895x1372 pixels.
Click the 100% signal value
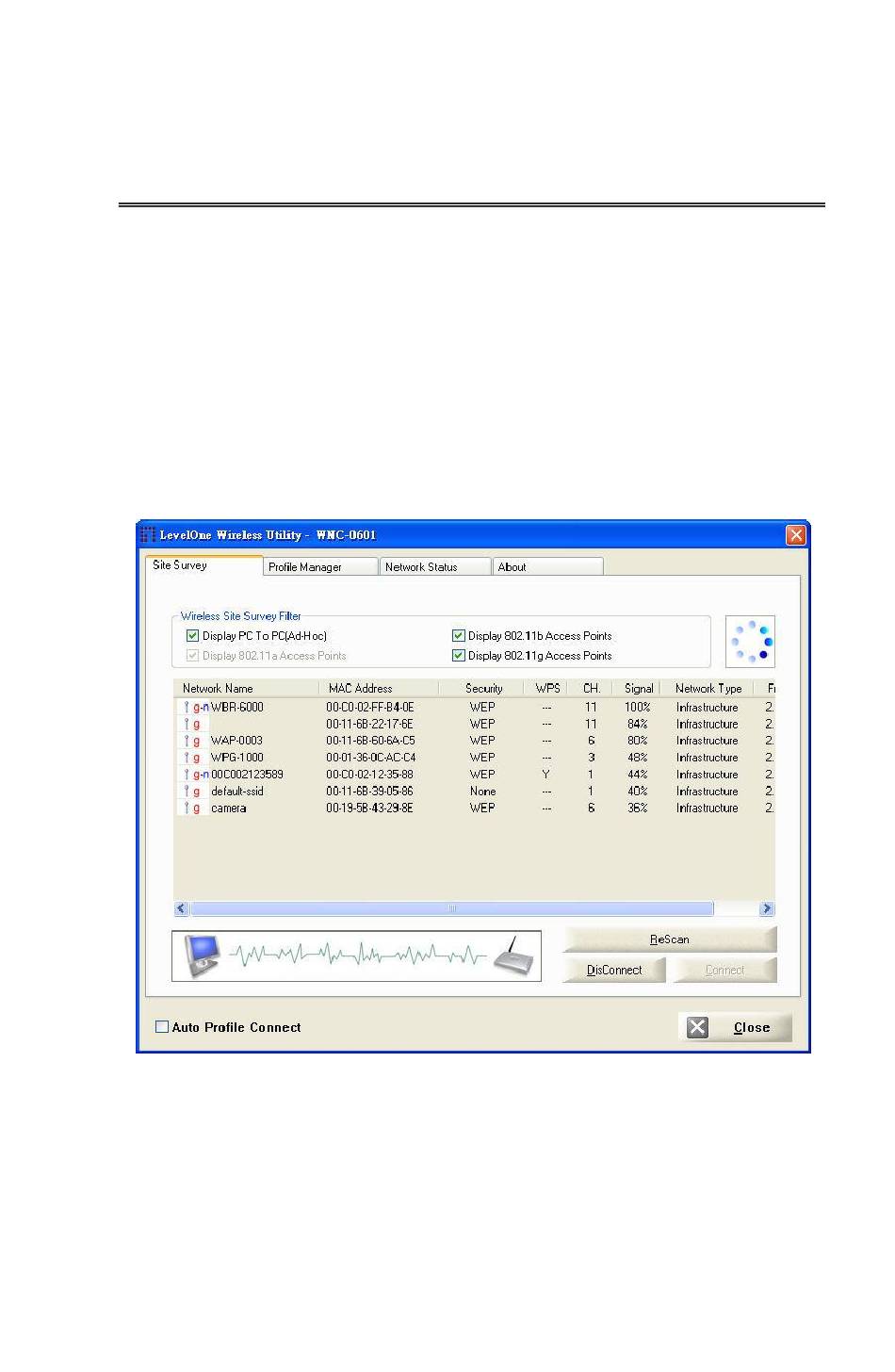(638, 708)
